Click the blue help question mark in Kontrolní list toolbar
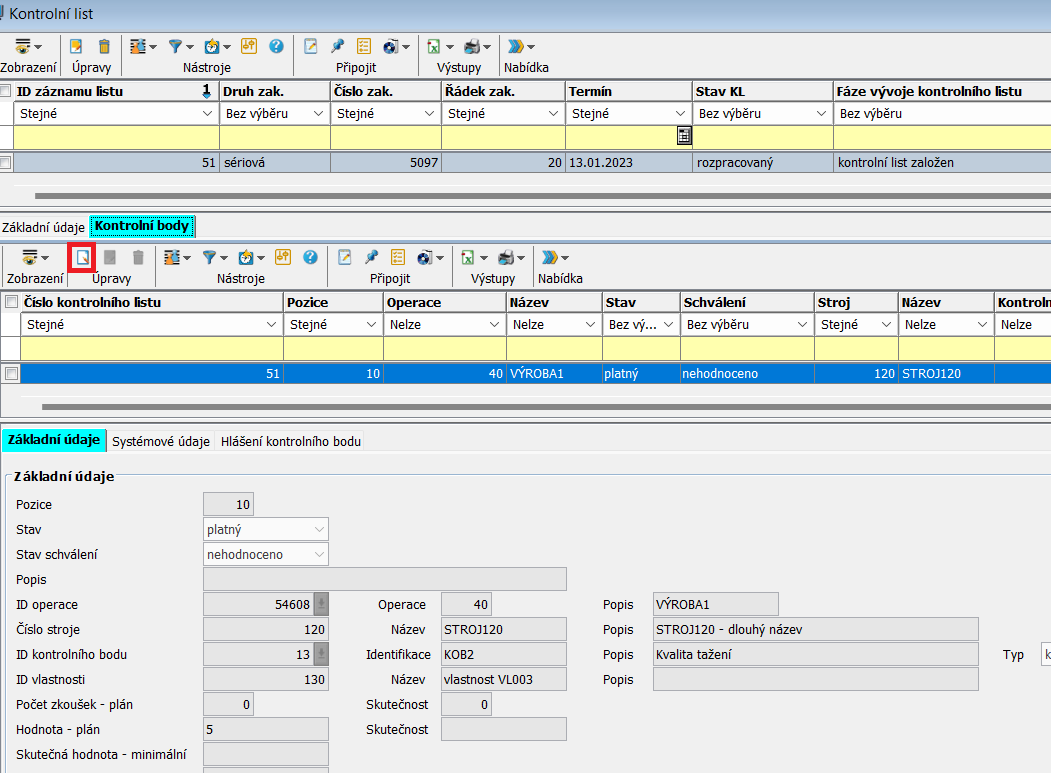Screen dimensions: 1051x773 click(x=276, y=46)
